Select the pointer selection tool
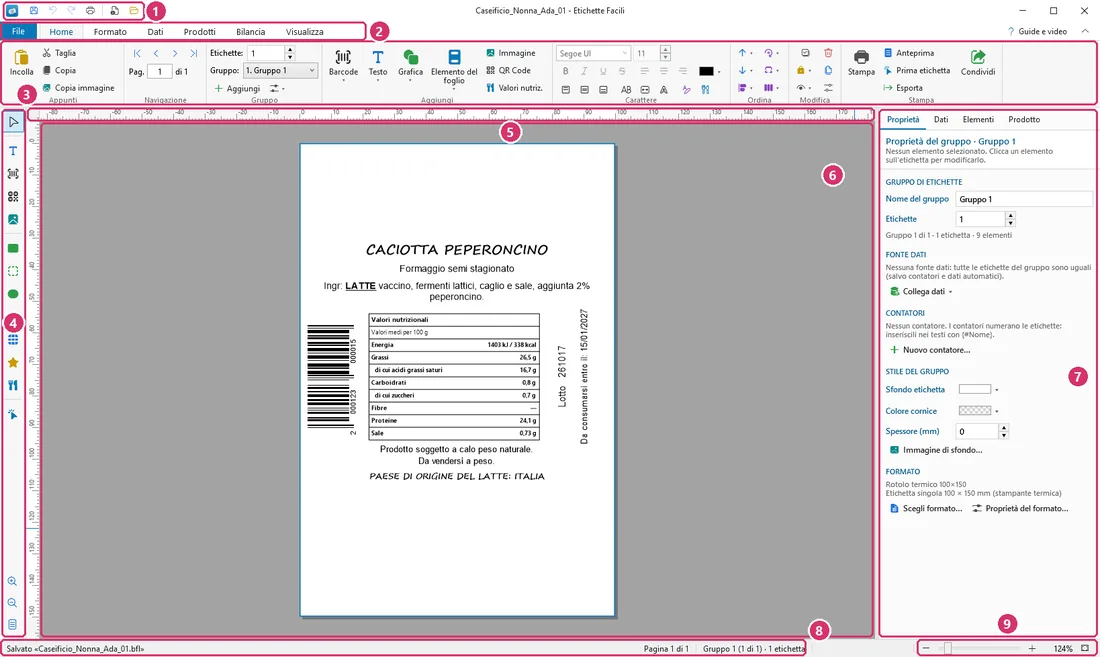The image size is (1100, 657). click(13, 122)
